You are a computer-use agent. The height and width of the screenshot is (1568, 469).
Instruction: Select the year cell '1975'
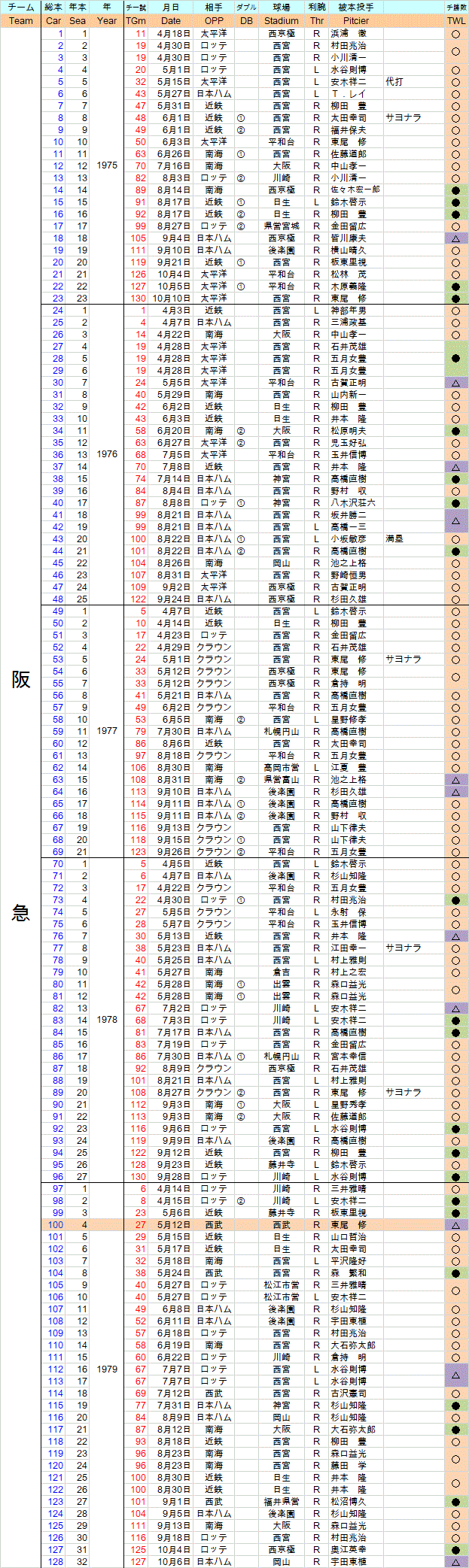(x=108, y=165)
